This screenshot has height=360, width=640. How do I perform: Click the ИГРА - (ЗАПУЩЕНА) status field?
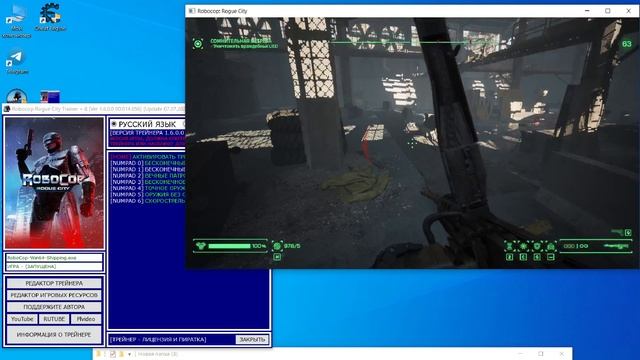(x=54, y=266)
